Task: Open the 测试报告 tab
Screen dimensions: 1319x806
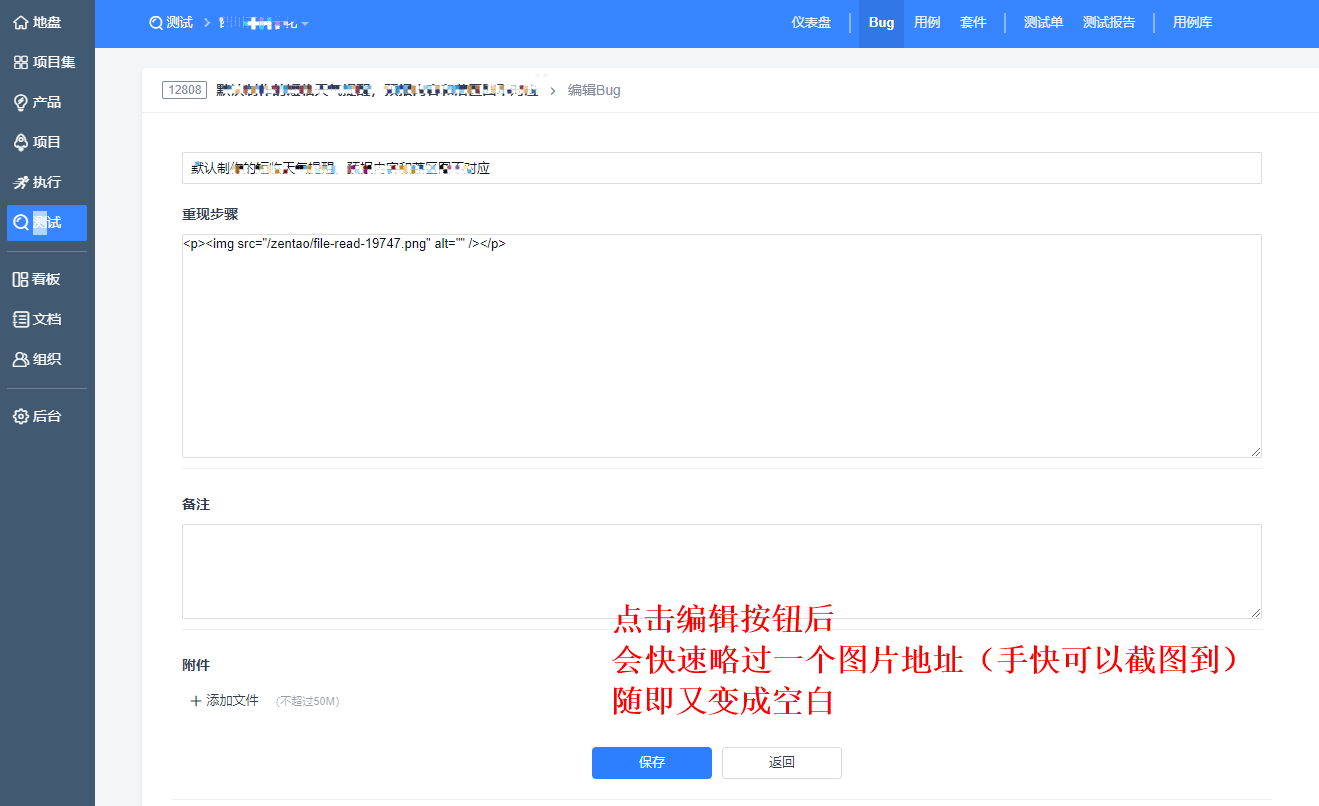Action: click(1109, 22)
